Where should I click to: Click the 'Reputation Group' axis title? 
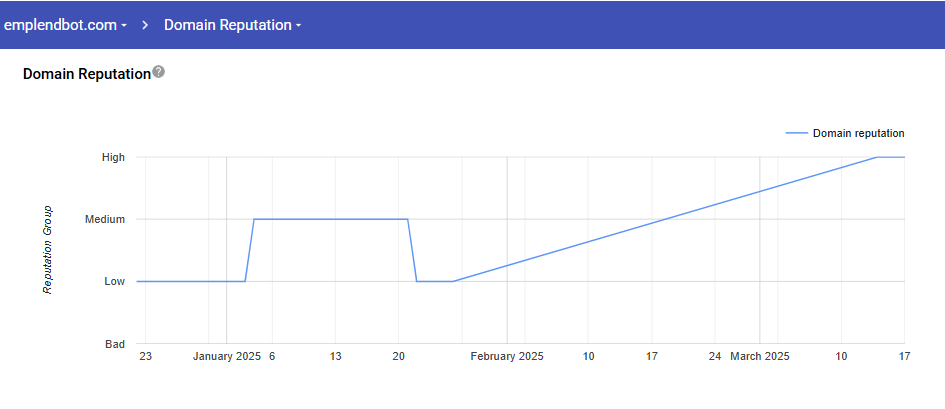[x=47, y=250]
